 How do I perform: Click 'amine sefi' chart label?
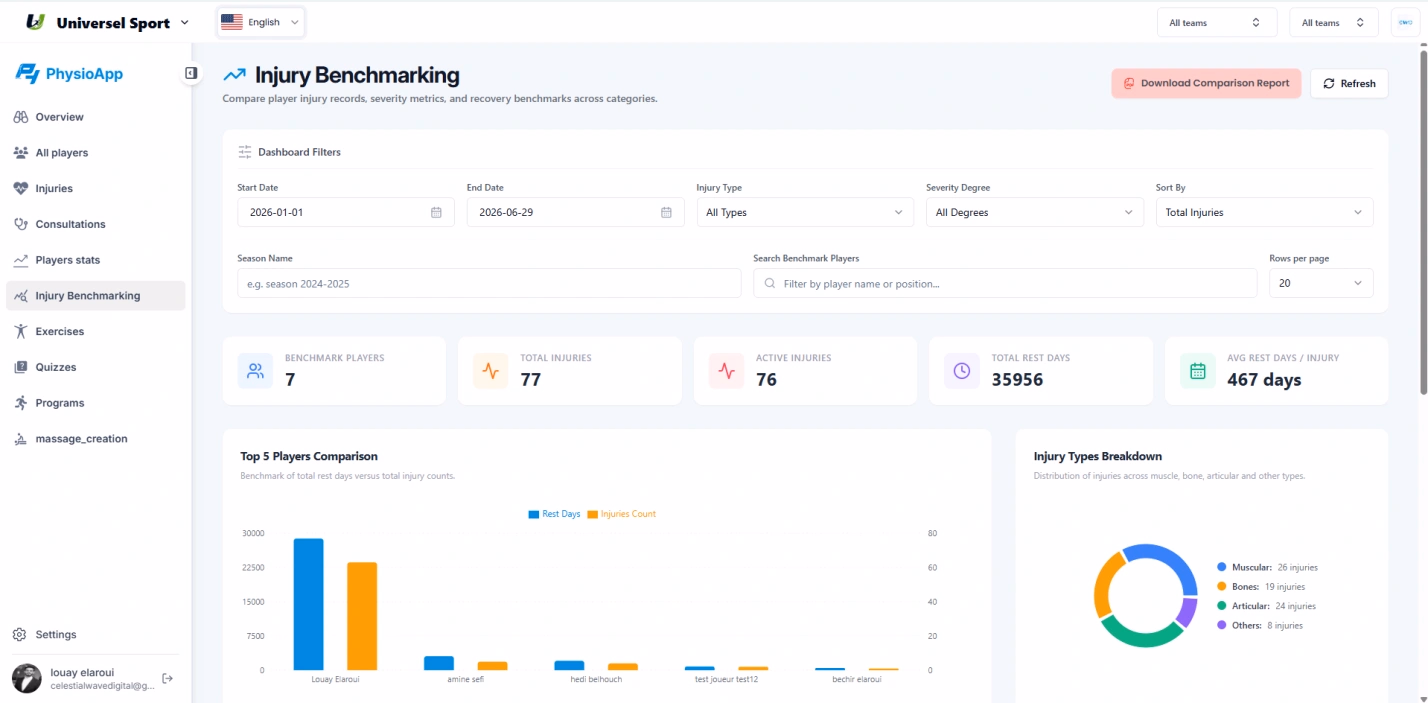tap(465, 679)
